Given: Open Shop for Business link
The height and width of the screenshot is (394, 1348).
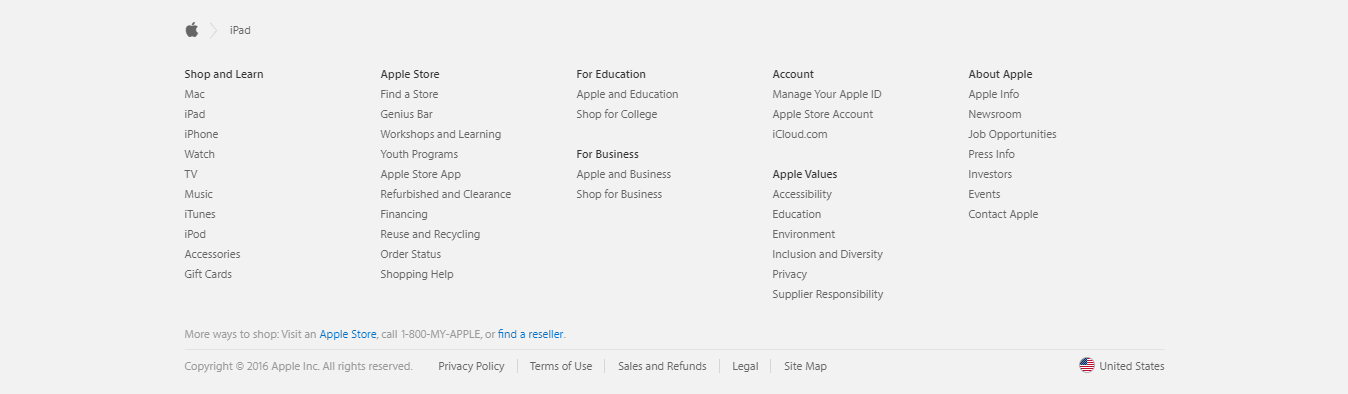Looking at the screenshot, I should [x=619, y=194].
